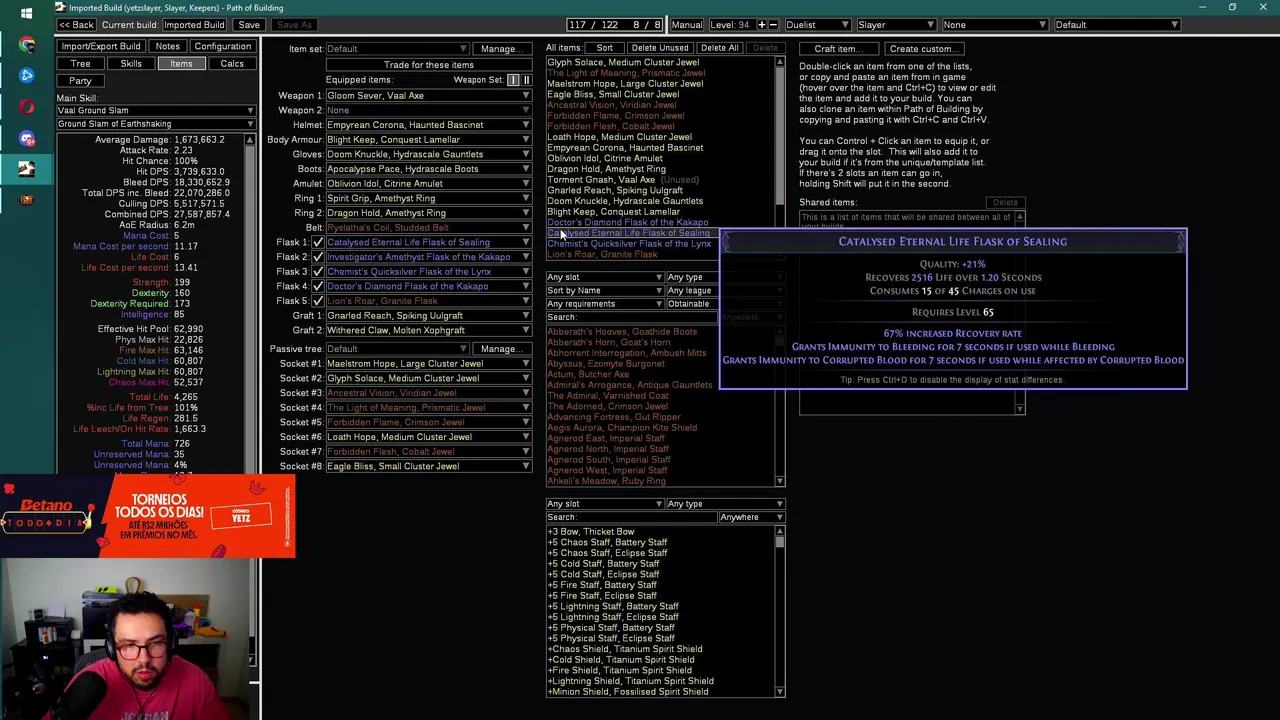Click the Import/Export Build button
1280x720 pixels.
tap(100, 47)
